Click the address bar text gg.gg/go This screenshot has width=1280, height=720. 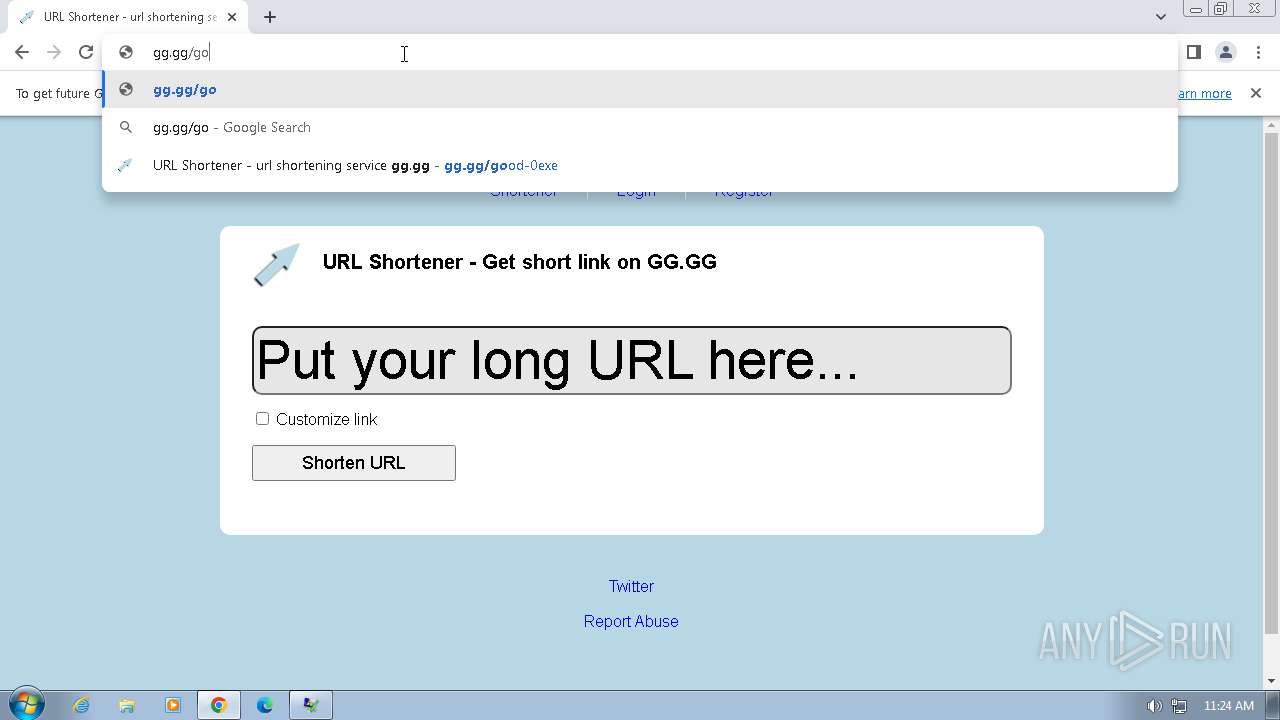coord(181,52)
